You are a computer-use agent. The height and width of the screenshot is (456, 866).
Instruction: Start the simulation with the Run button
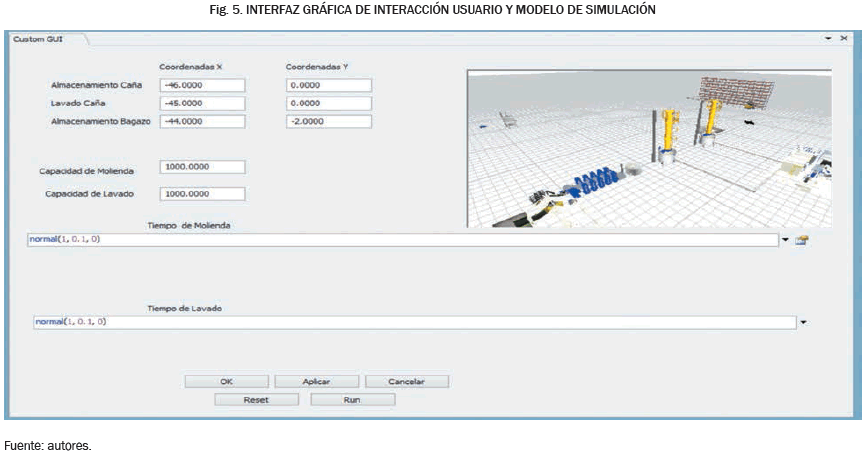coord(352,399)
